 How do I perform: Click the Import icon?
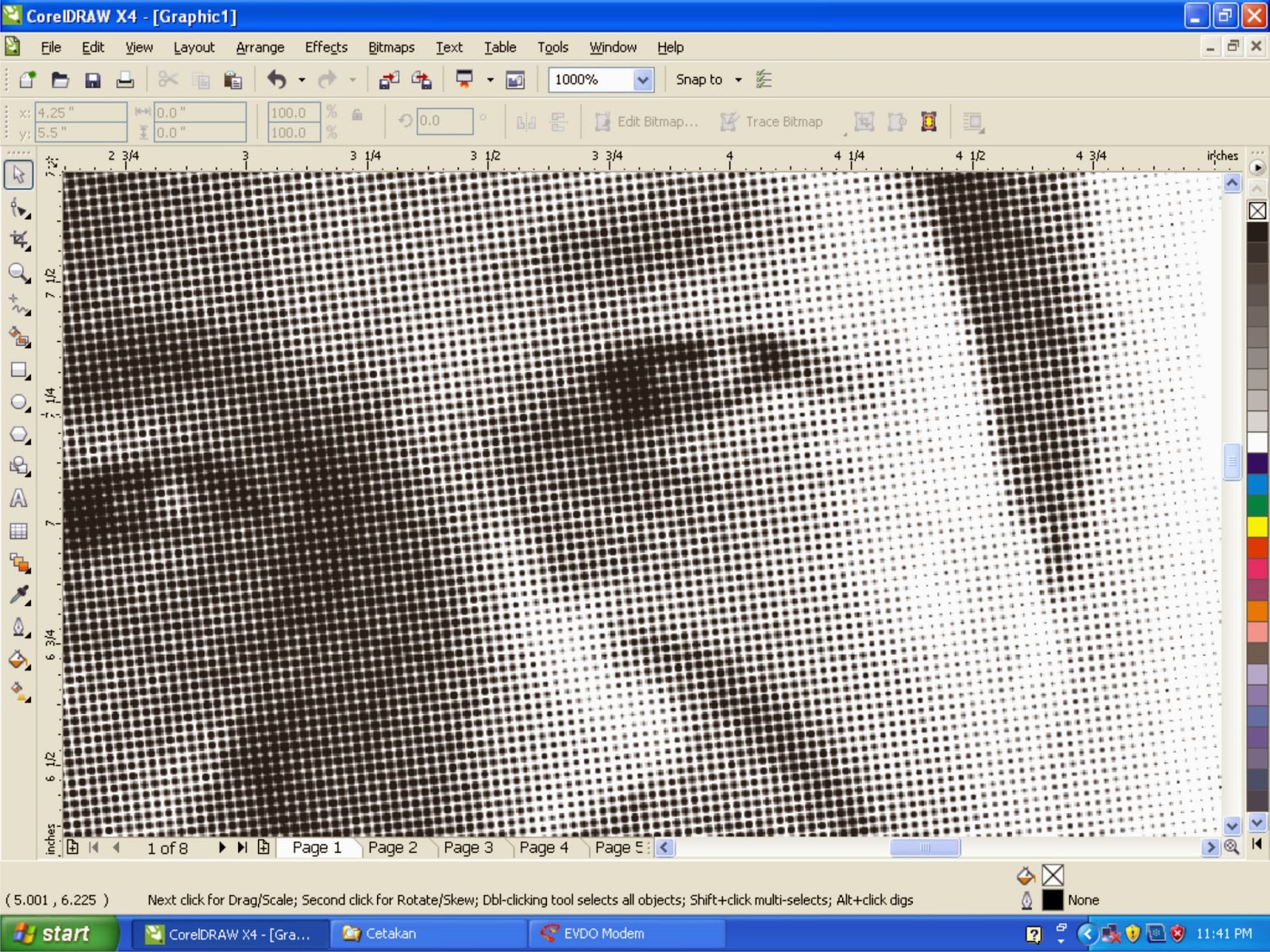coord(389,79)
